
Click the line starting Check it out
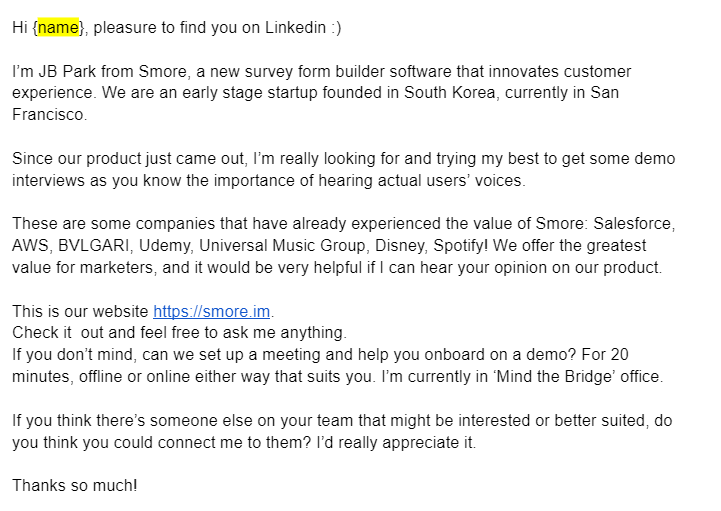point(179,333)
